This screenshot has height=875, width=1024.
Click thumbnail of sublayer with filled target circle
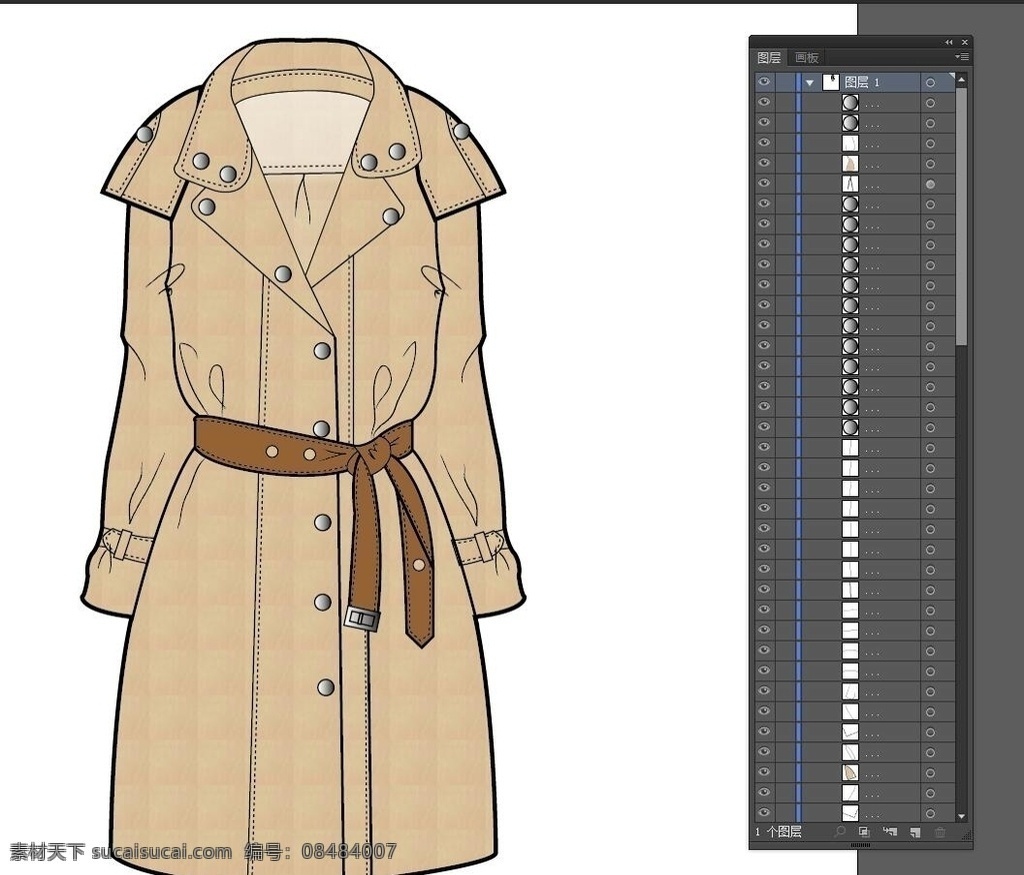tap(850, 184)
